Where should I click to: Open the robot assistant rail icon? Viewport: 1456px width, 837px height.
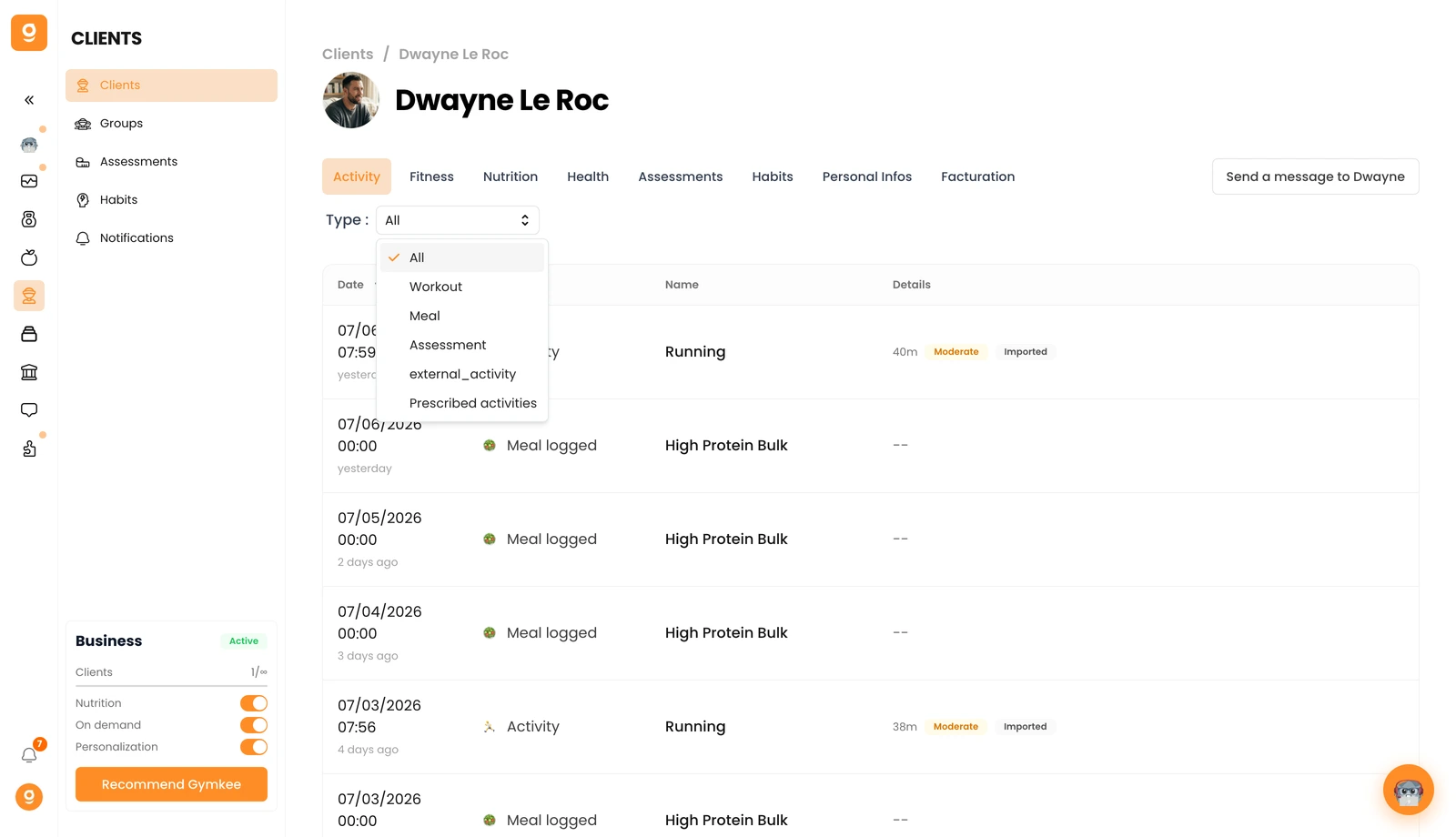29,144
